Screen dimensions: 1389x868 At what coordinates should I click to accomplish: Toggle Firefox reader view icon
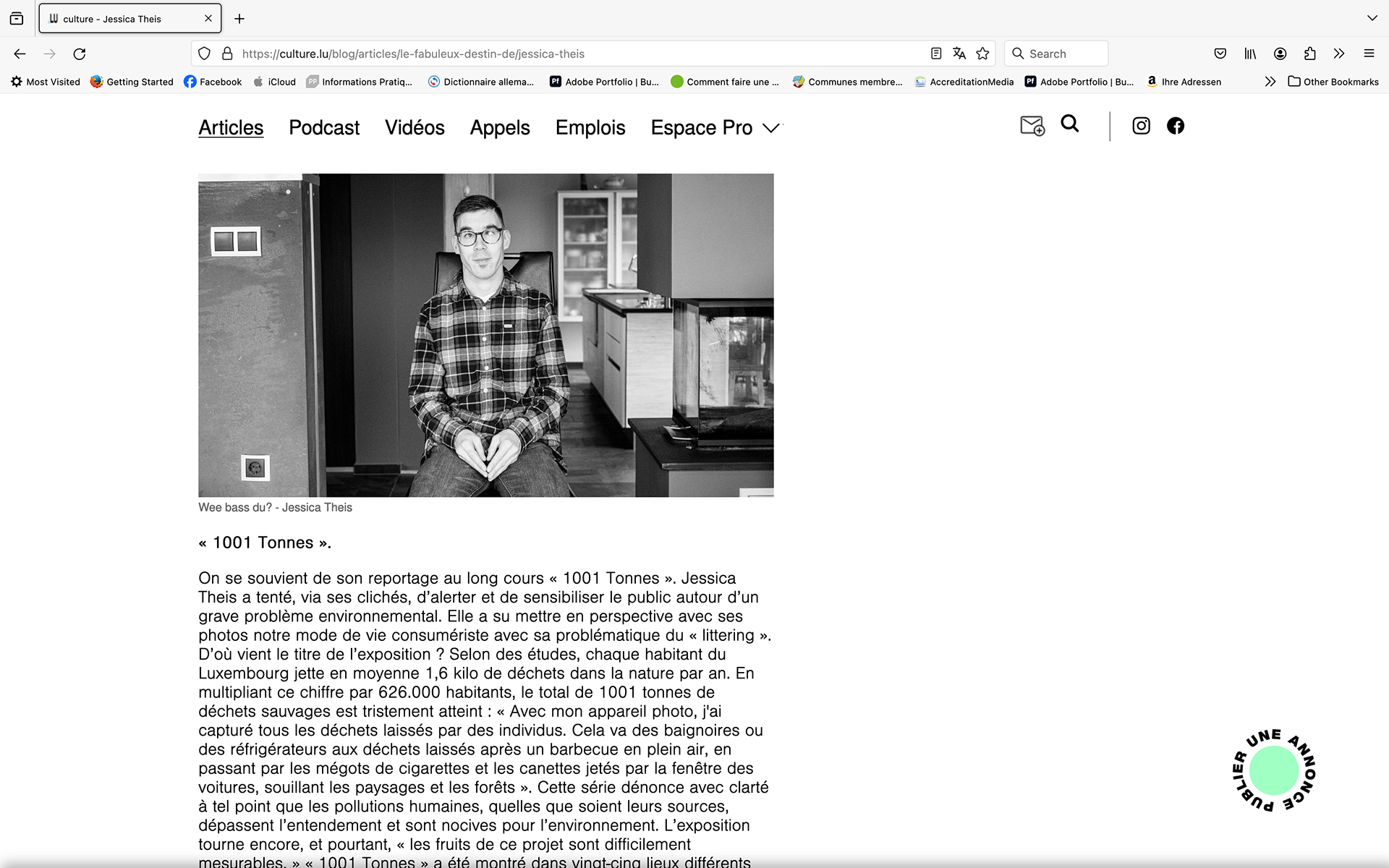(x=936, y=54)
